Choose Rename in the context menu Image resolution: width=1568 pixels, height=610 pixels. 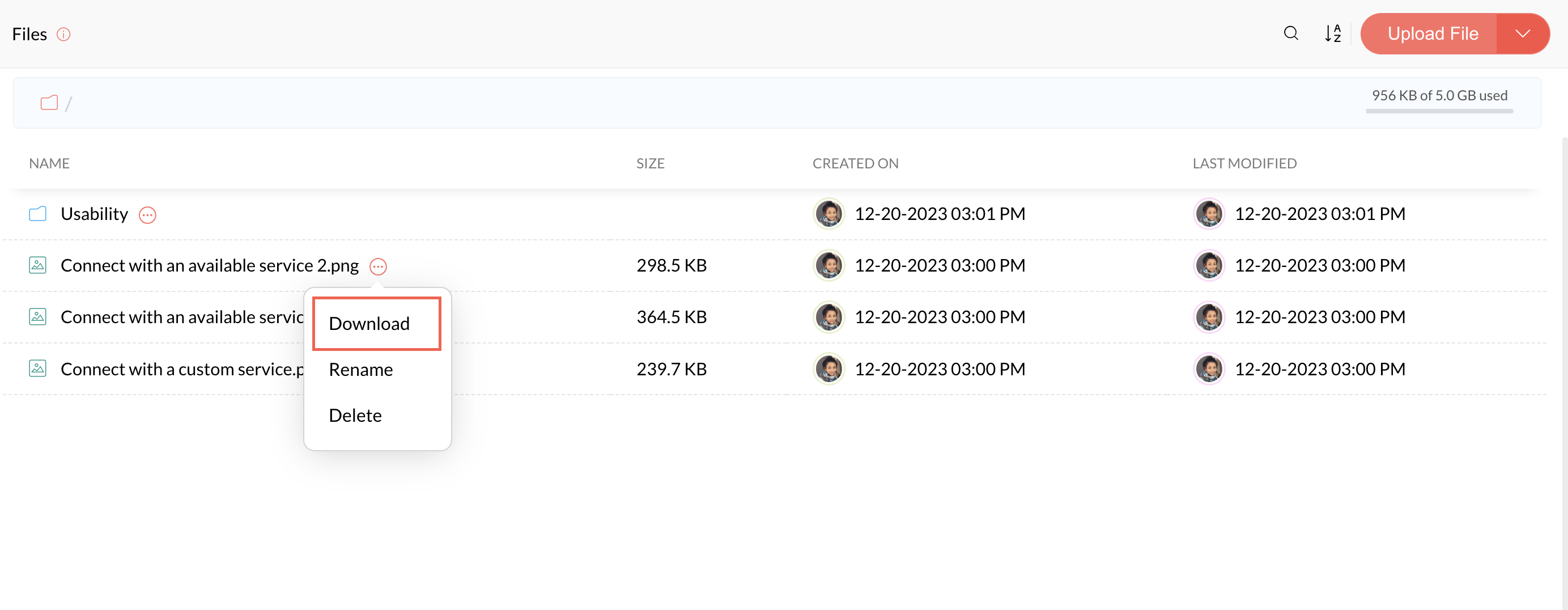[360, 370]
